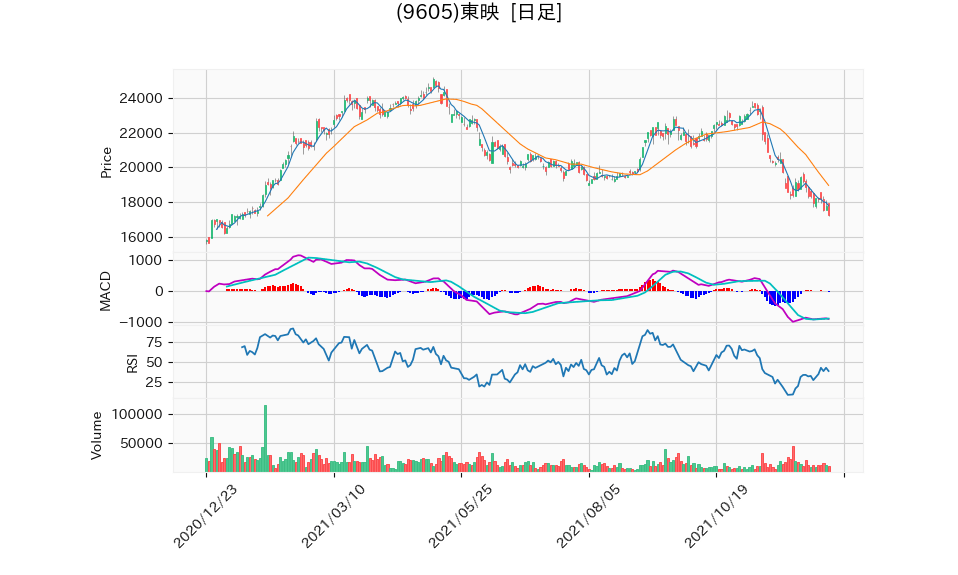Click the 22000 price tick label
958x575 pixels.
pos(141,133)
